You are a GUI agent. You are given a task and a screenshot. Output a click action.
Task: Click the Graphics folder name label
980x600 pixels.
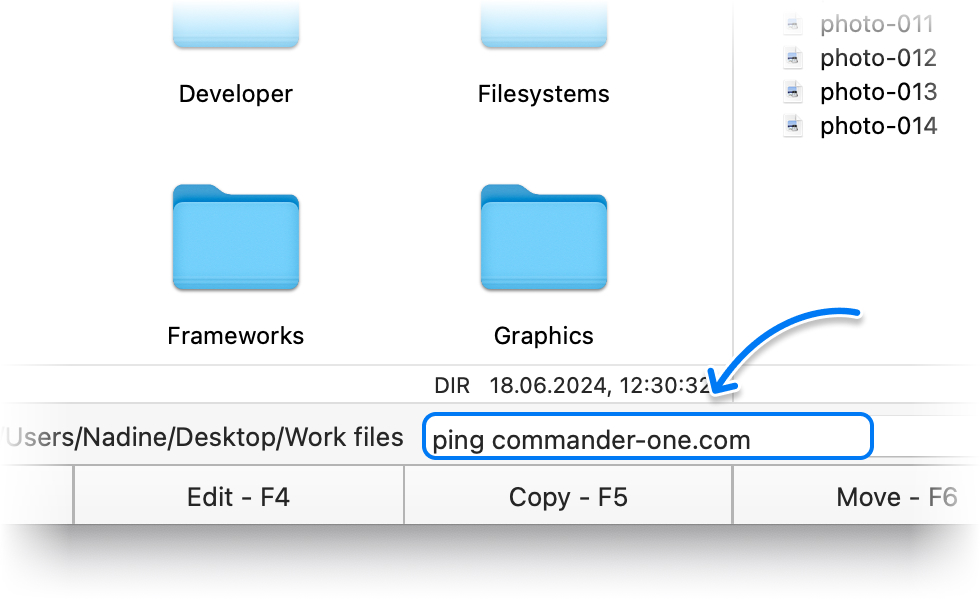[543, 336]
